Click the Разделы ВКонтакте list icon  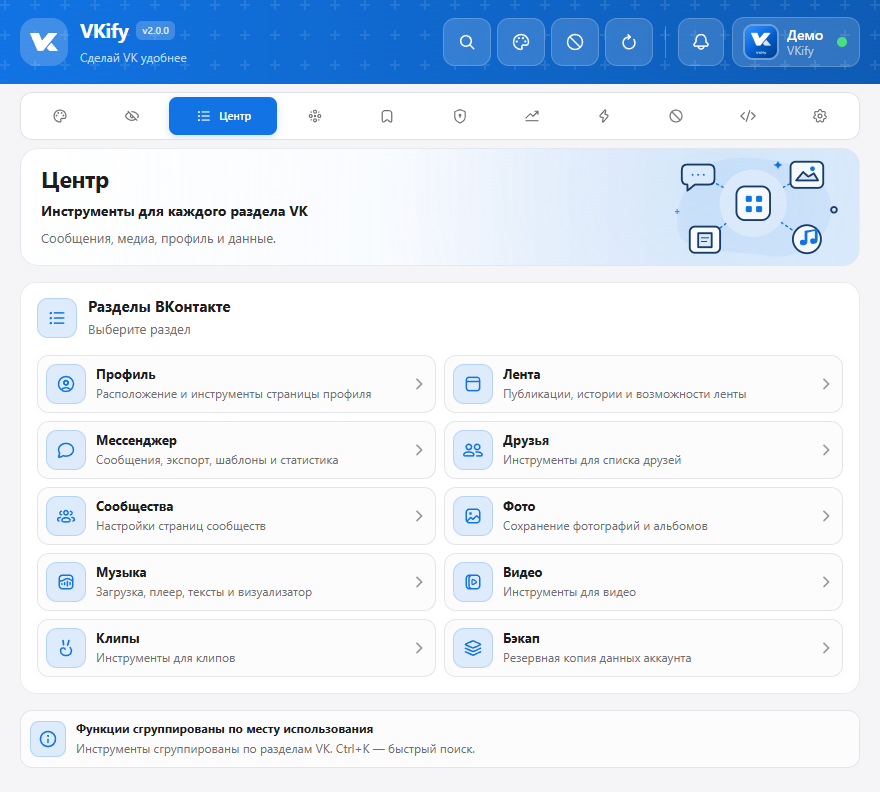click(x=57, y=318)
